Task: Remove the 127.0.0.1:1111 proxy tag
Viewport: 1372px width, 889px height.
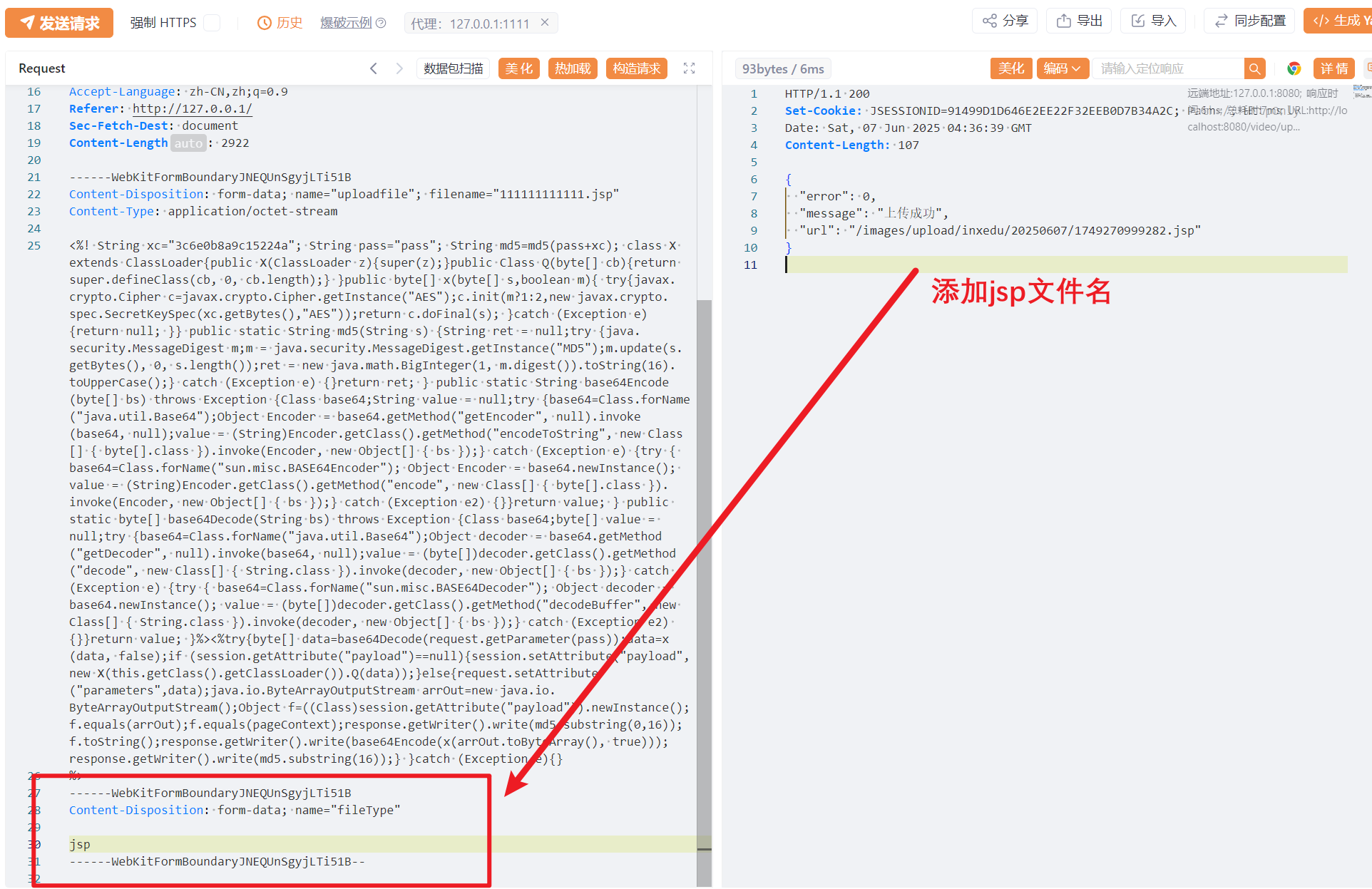Action: click(545, 23)
